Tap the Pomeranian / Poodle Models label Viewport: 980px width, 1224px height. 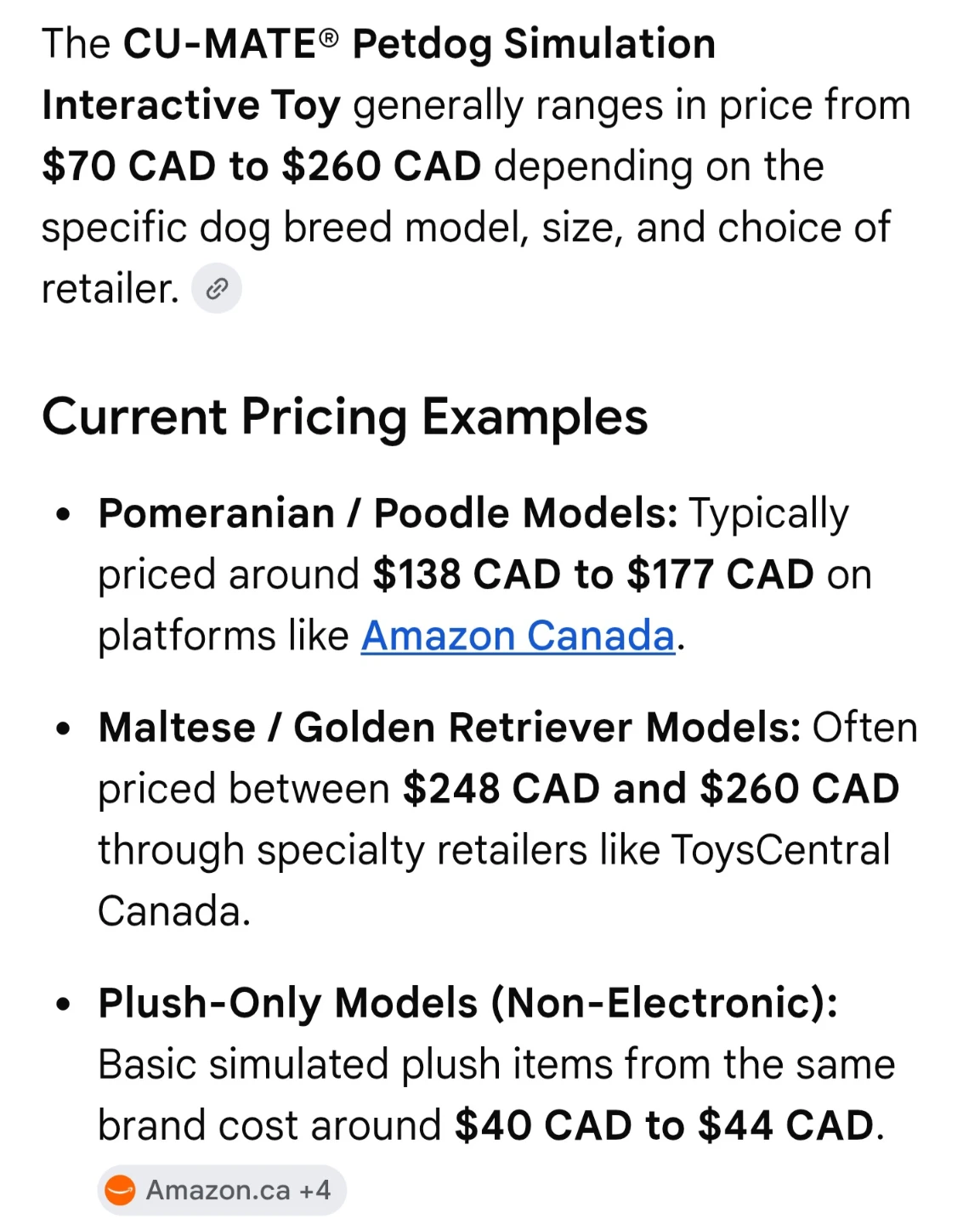(x=388, y=513)
